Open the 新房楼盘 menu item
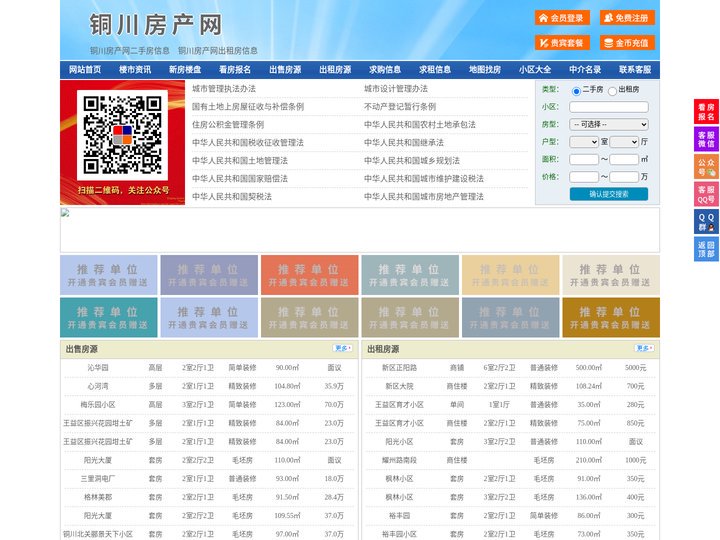720x540 pixels. pos(185,70)
